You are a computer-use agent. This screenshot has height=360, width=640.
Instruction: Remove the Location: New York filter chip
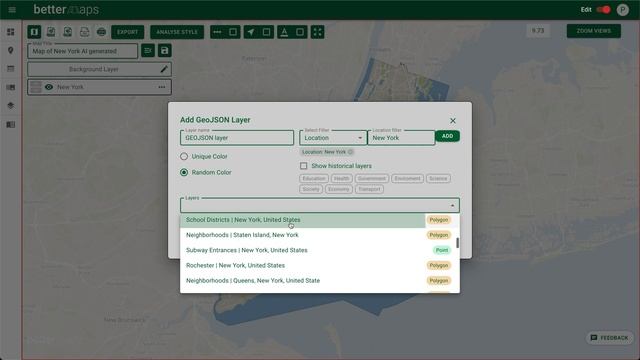pyautogui.click(x=351, y=152)
